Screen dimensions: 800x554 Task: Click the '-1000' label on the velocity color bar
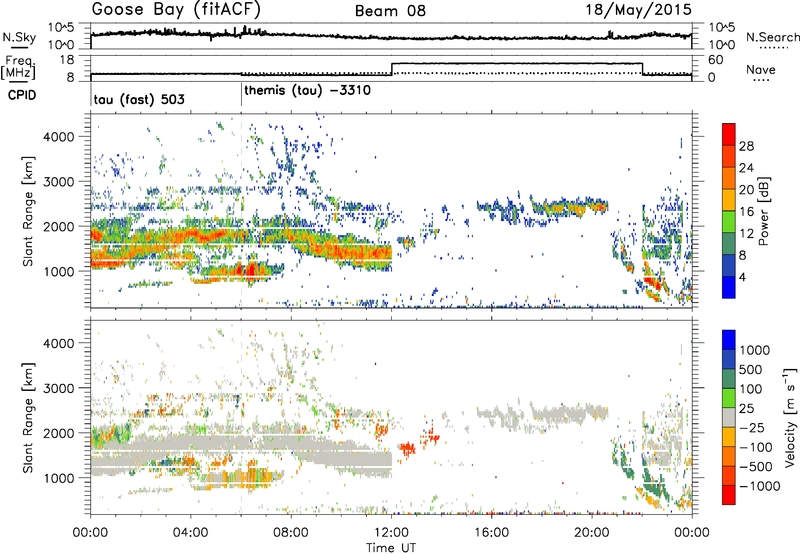pos(759,486)
